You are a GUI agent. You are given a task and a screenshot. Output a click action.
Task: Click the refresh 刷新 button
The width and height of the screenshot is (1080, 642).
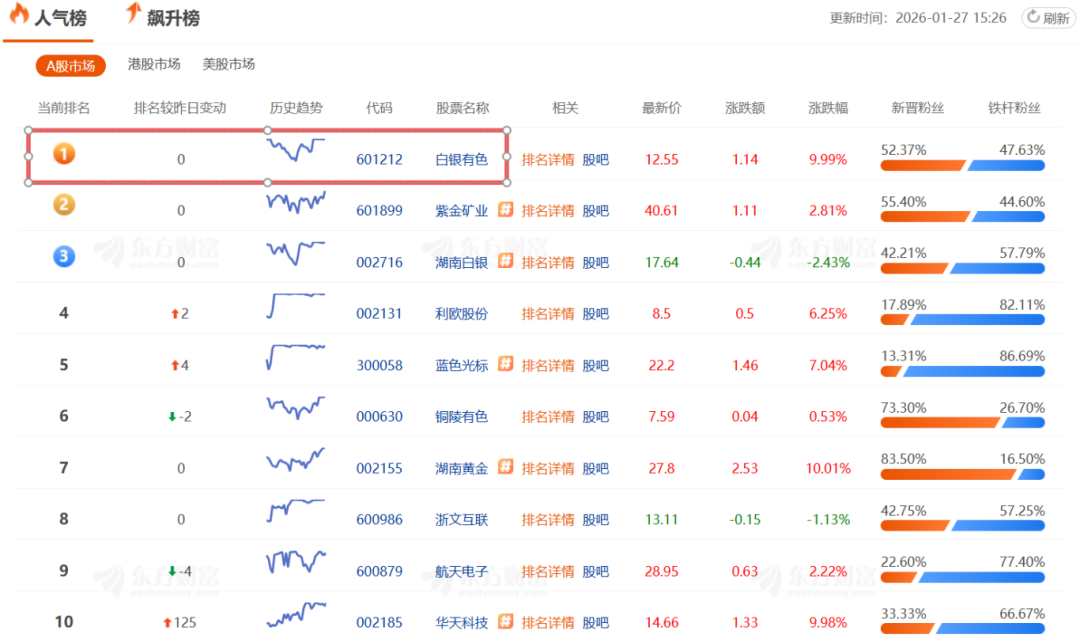[x=1048, y=18]
